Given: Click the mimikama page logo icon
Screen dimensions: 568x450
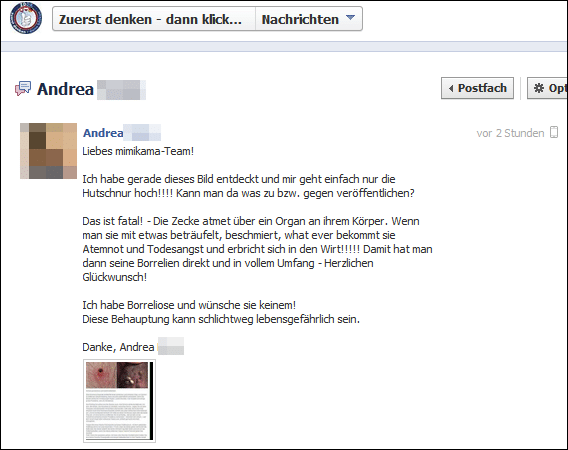Looking at the screenshot, I should coord(26,18).
